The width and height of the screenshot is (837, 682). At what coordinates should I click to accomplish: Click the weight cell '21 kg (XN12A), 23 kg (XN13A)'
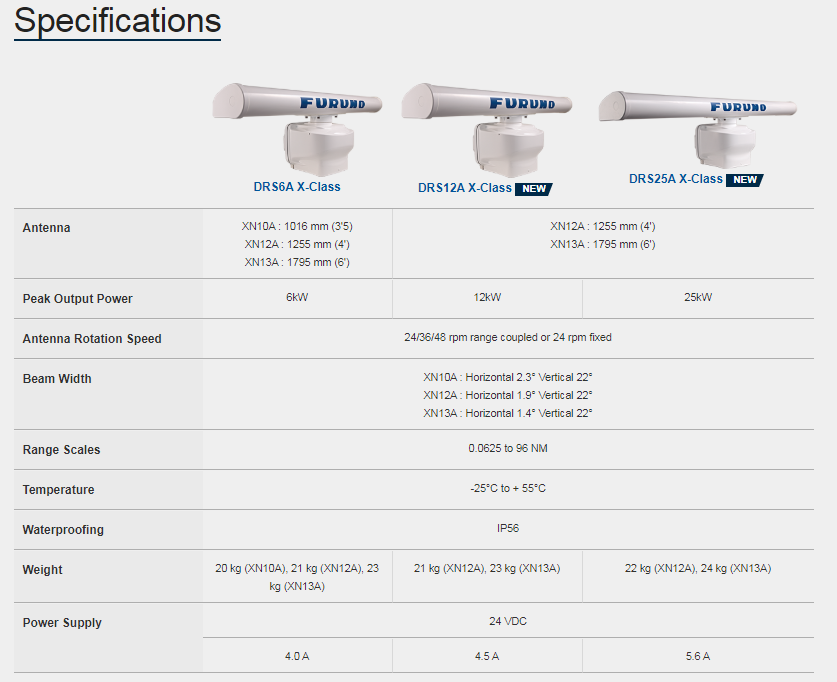487,568
